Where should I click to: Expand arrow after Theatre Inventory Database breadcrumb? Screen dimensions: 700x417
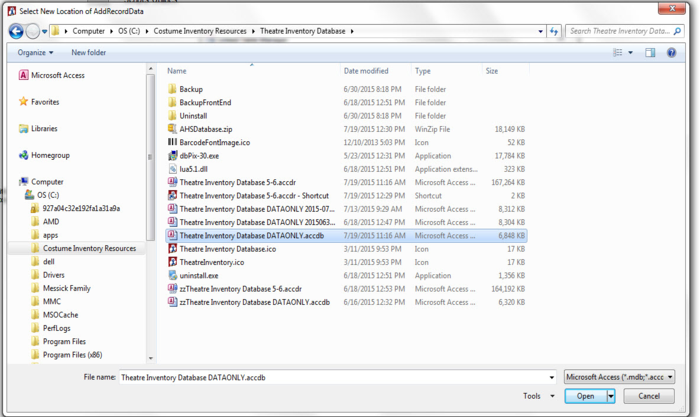[352, 31]
